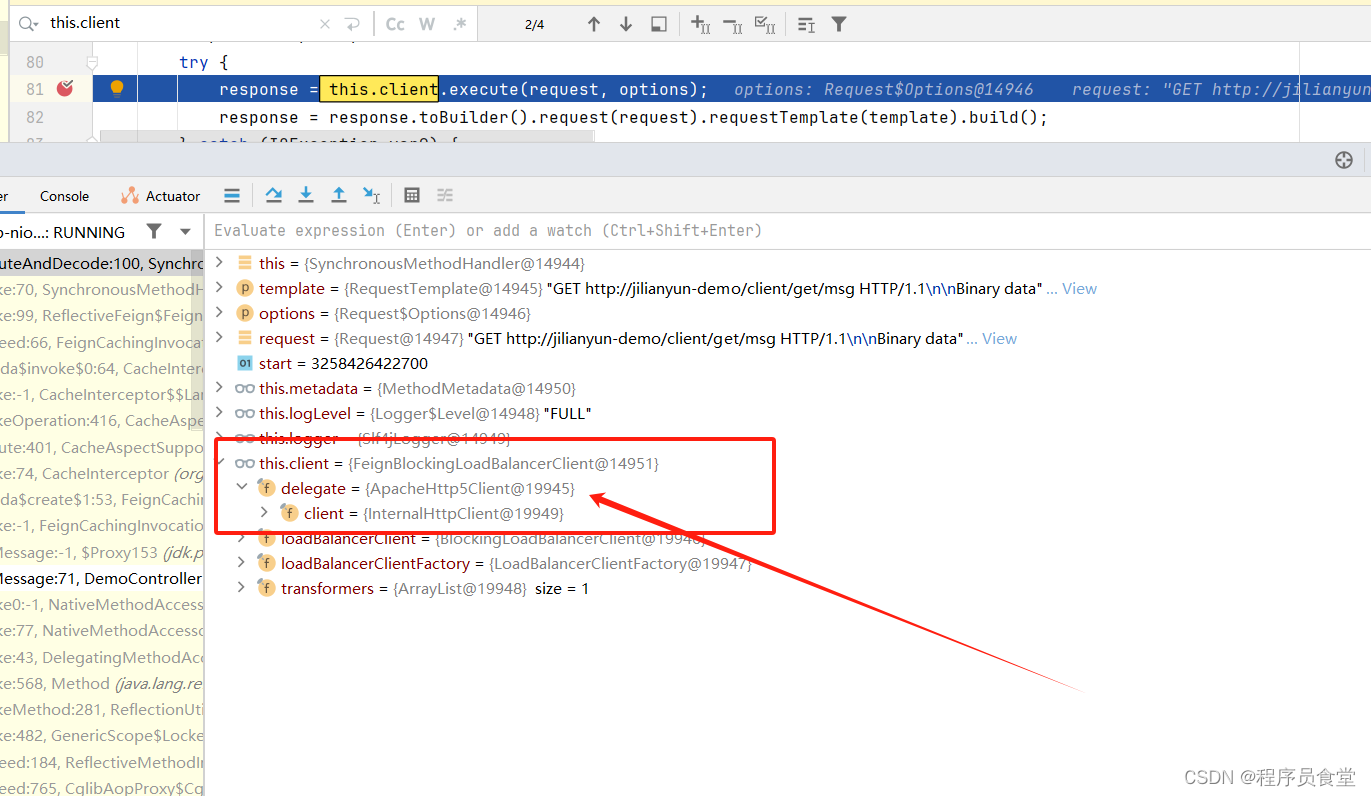Viewport: 1371px width, 796px height.
Task: Open the yellow intention bulb on line 81
Action: pos(115,88)
